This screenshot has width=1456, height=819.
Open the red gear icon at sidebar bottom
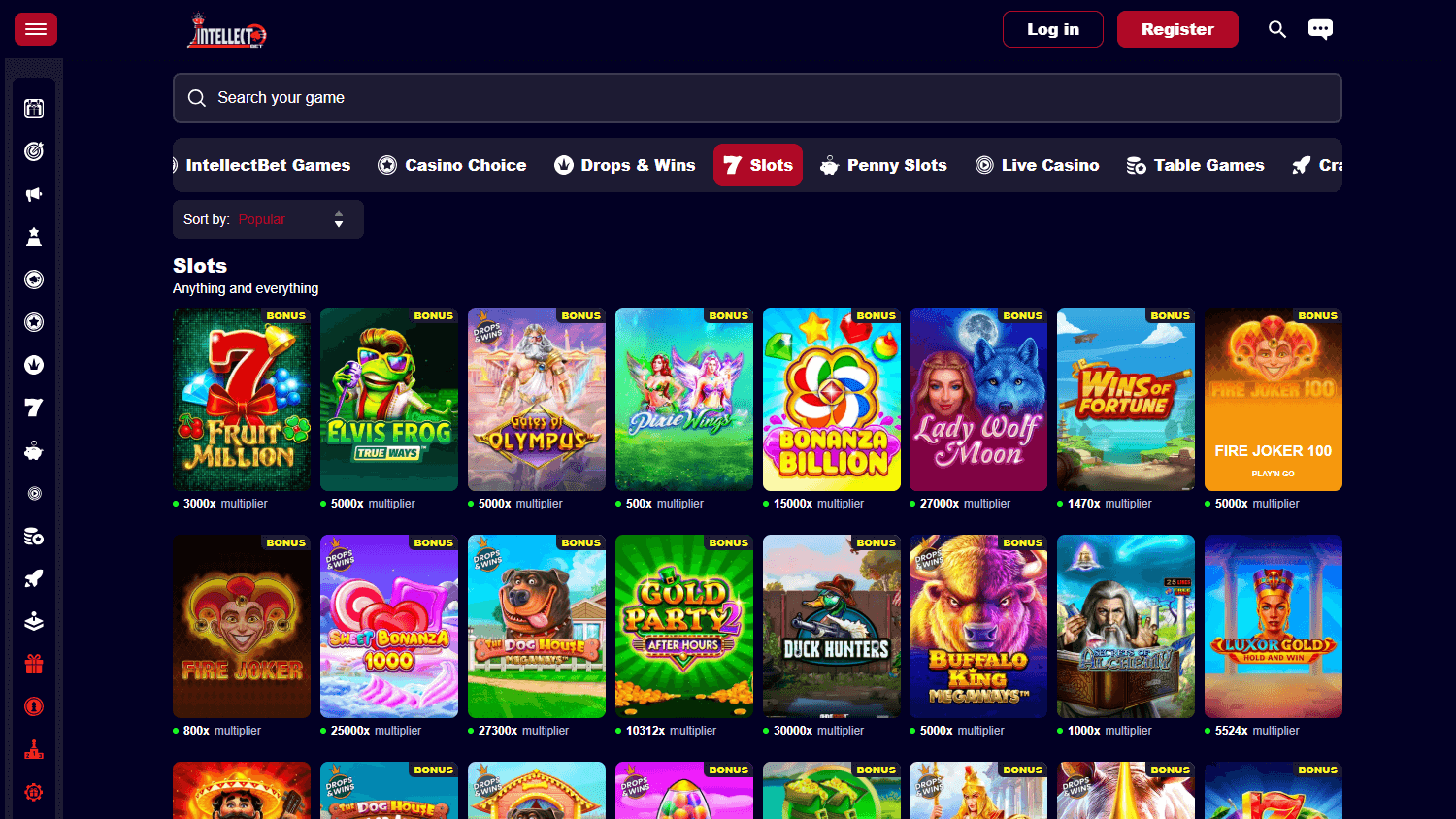(34, 792)
